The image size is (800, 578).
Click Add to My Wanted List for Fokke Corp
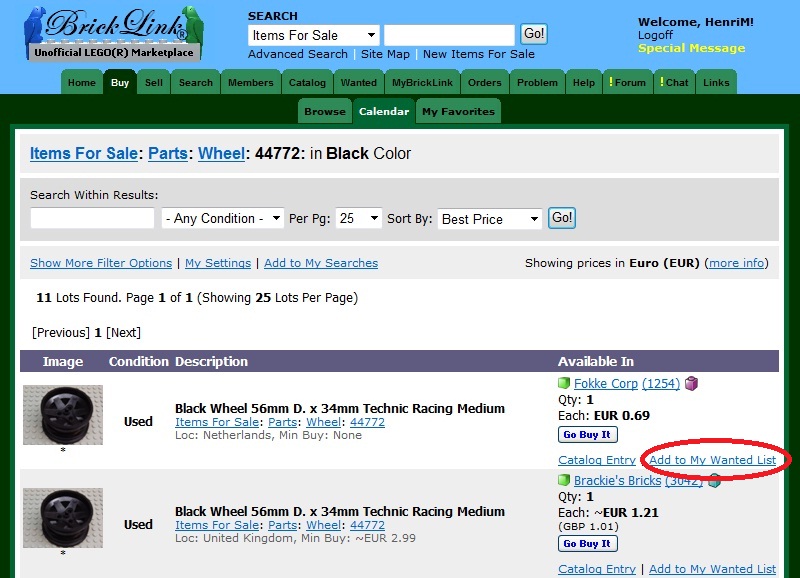tap(712, 460)
